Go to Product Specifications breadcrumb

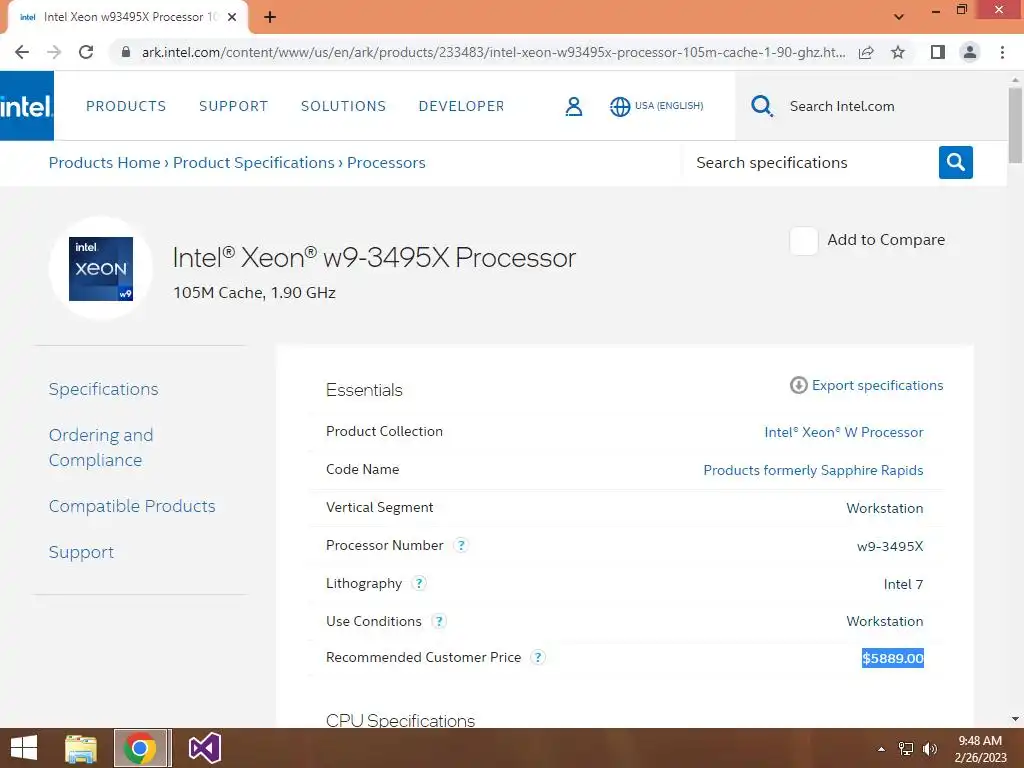coord(253,163)
